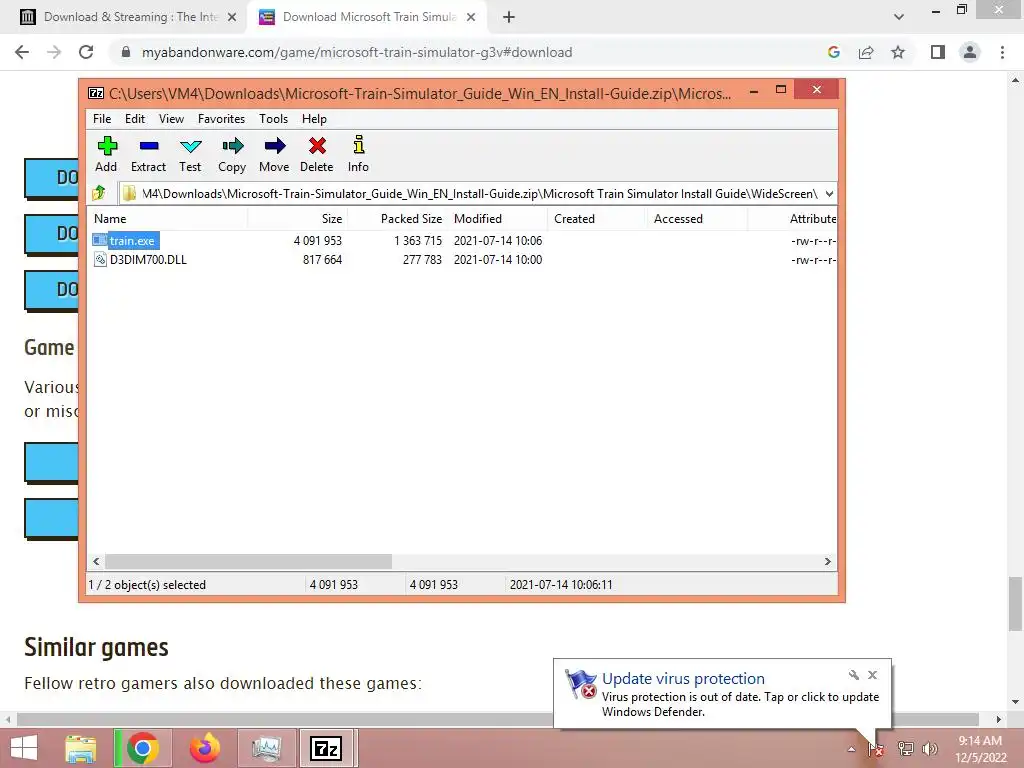Screen dimensions: 1024x768
Task: Choose the Move toolbar icon
Action: pyautogui.click(x=275, y=146)
